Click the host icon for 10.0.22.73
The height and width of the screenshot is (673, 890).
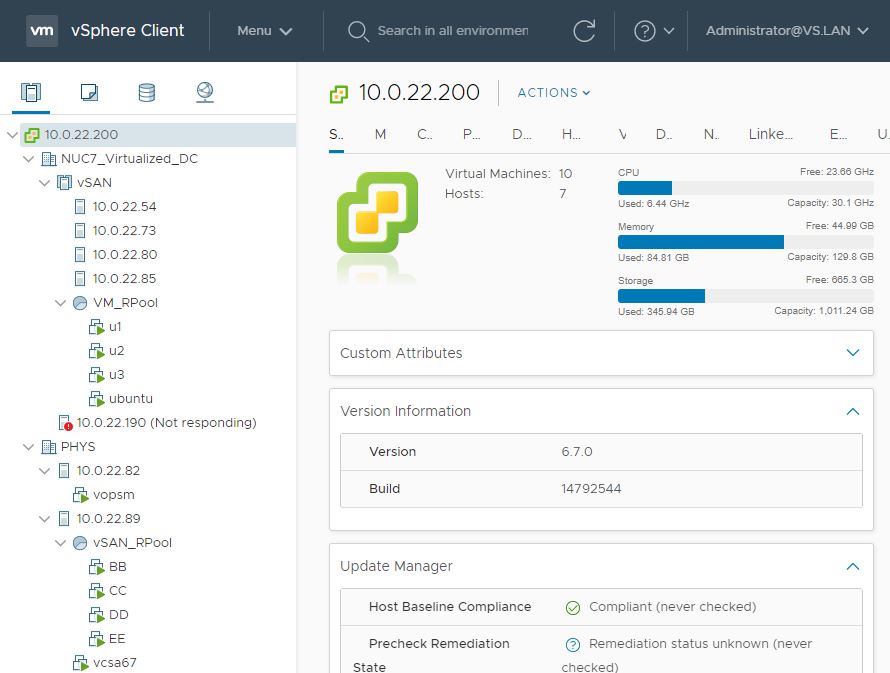click(x=80, y=230)
